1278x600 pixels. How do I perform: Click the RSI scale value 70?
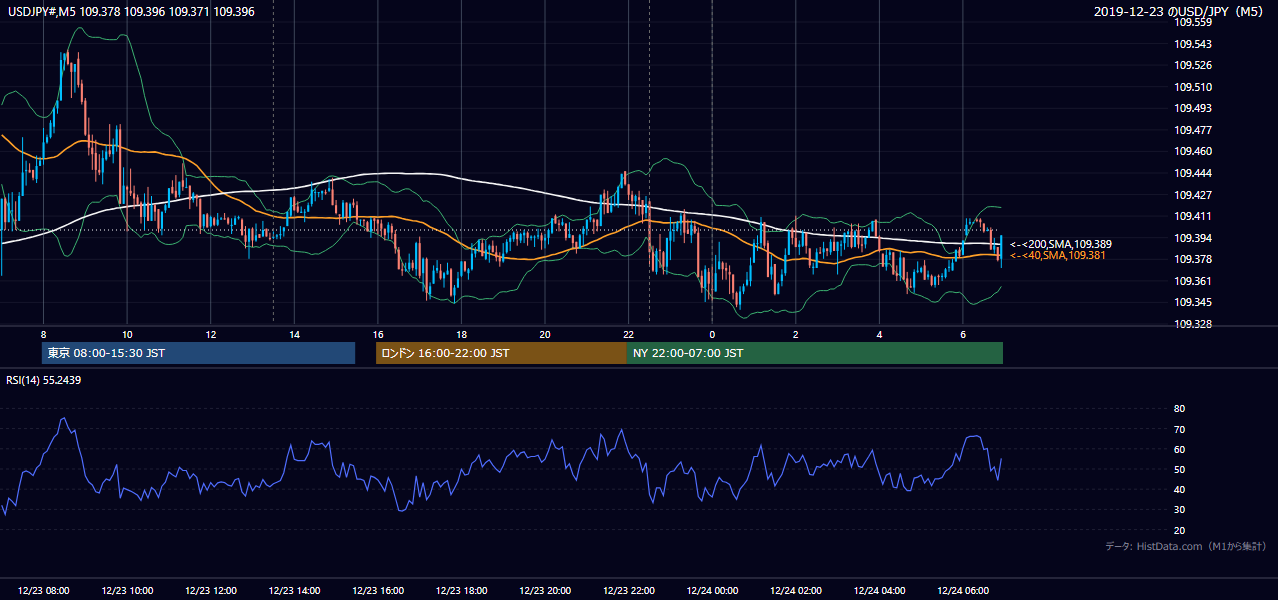click(1179, 429)
